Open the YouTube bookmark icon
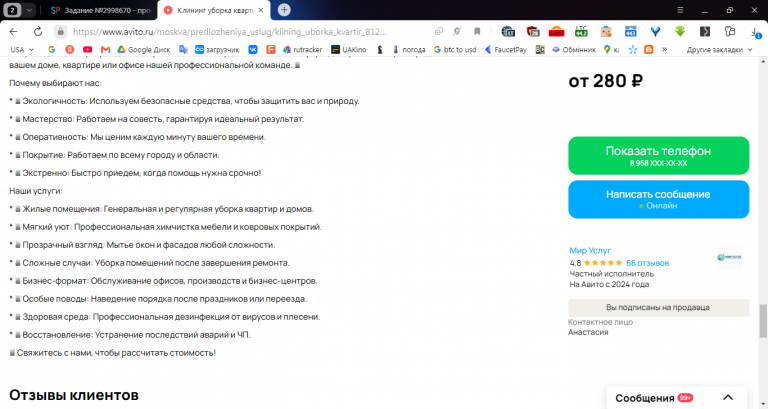The image size is (768, 409). click(x=87, y=49)
